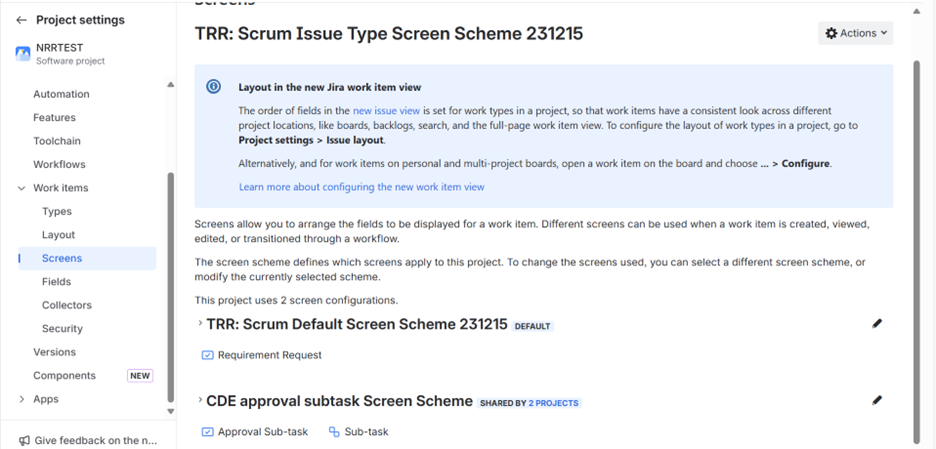Click sidebar scrollbar down arrow
This screenshot has width=936, height=449.
coord(171,411)
